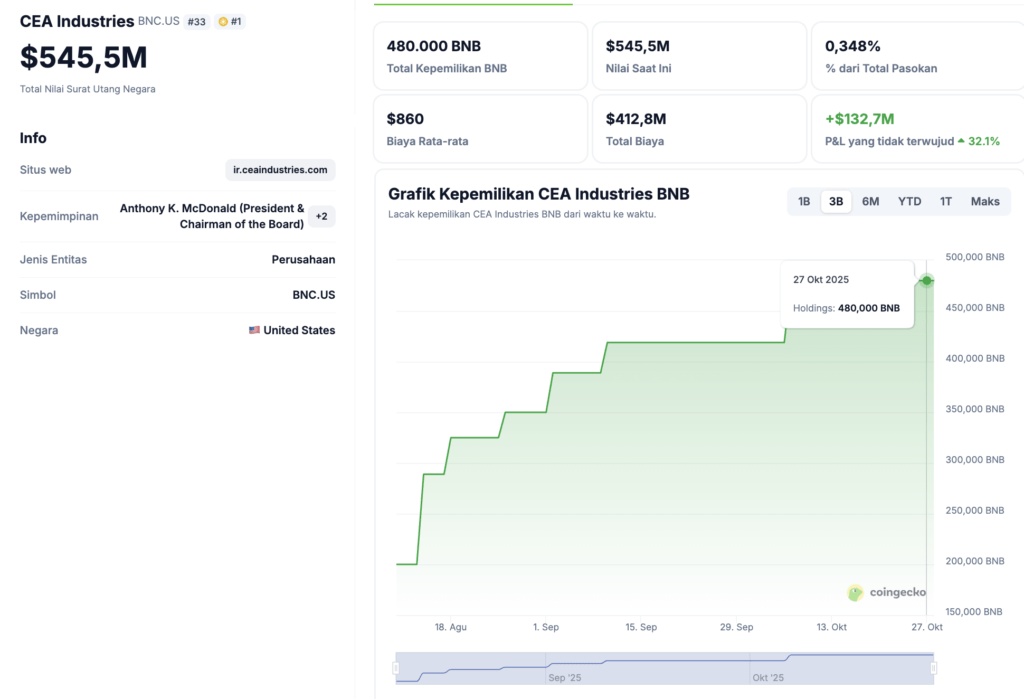1024x699 pixels.
Task: Expand the +2 additional leadership badge
Action: [x=321, y=216]
